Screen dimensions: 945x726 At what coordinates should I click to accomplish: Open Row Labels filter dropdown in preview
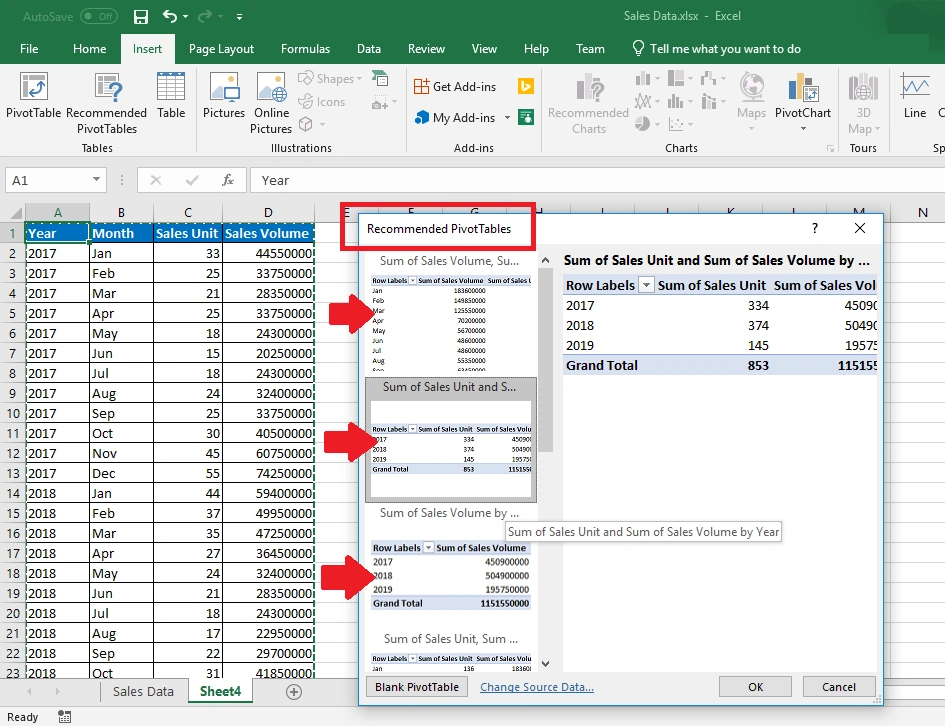tap(646, 285)
